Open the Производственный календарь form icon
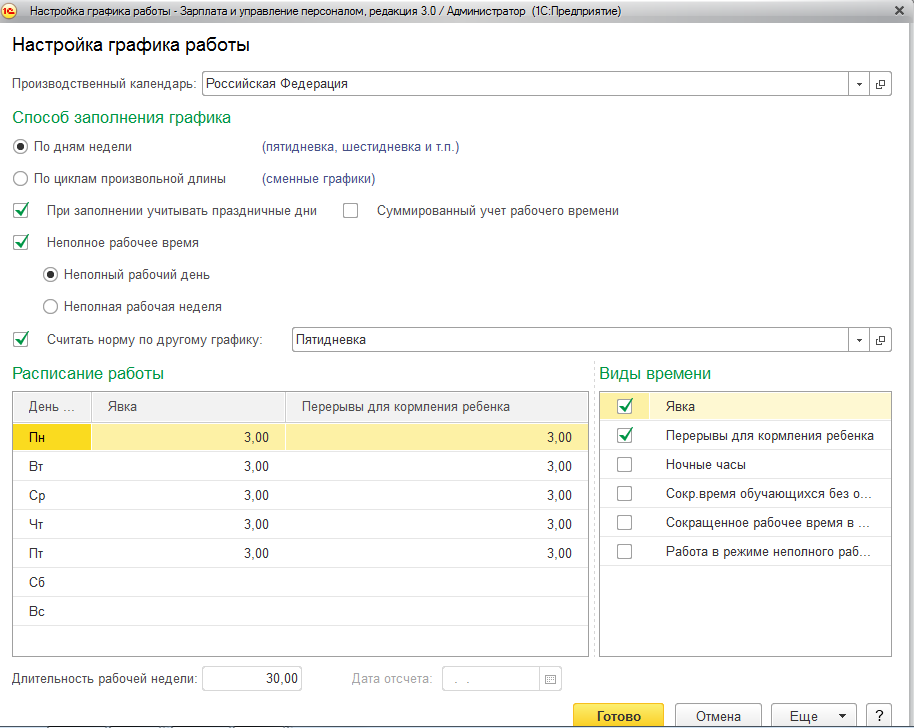The width and height of the screenshot is (914, 728). click(881, 84)
